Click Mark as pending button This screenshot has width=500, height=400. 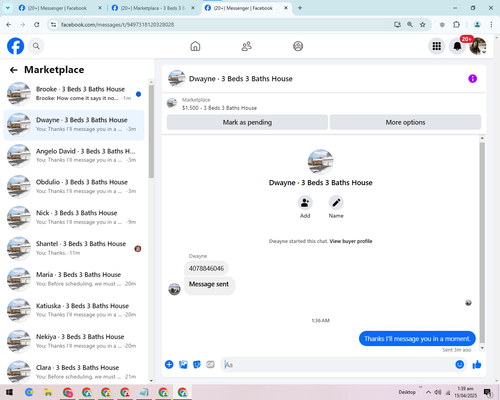(247, 122)
